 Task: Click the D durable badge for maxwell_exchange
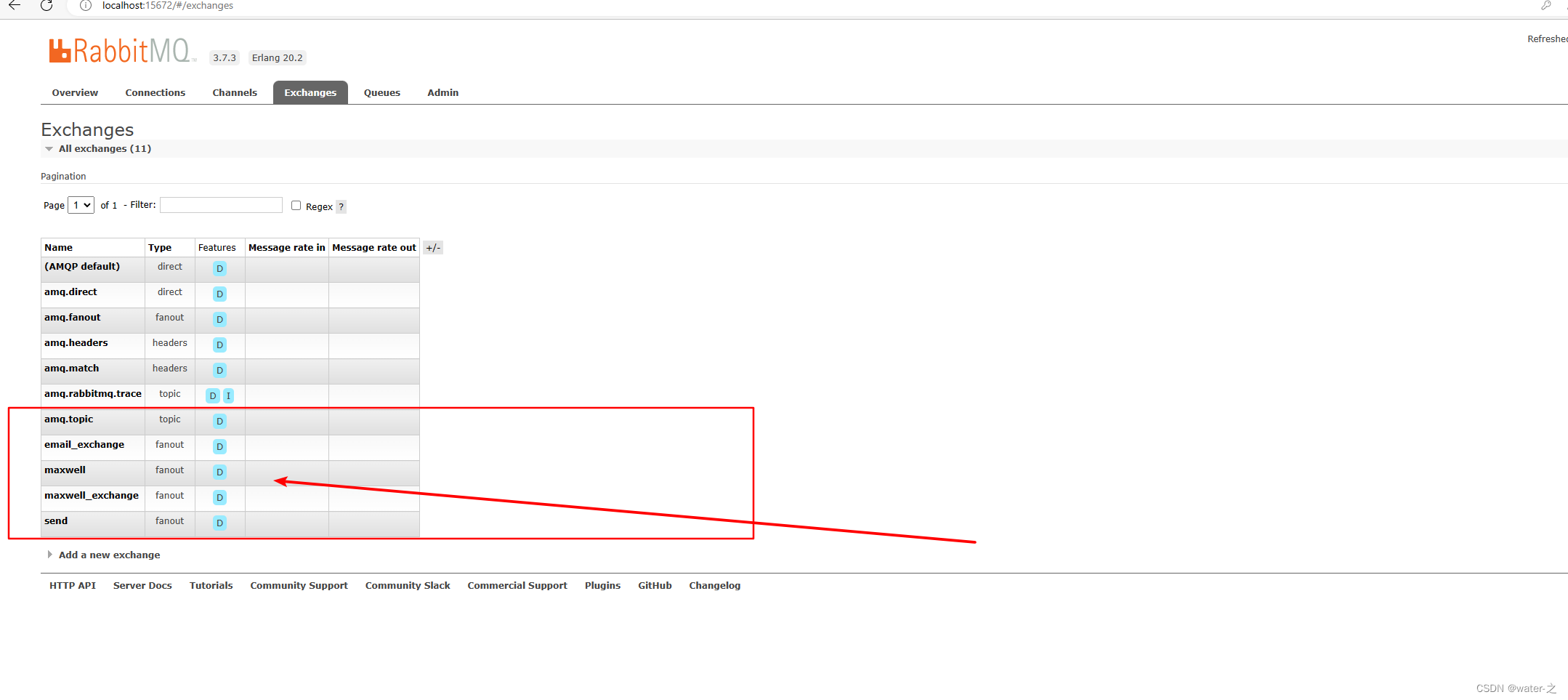point(219,498)
